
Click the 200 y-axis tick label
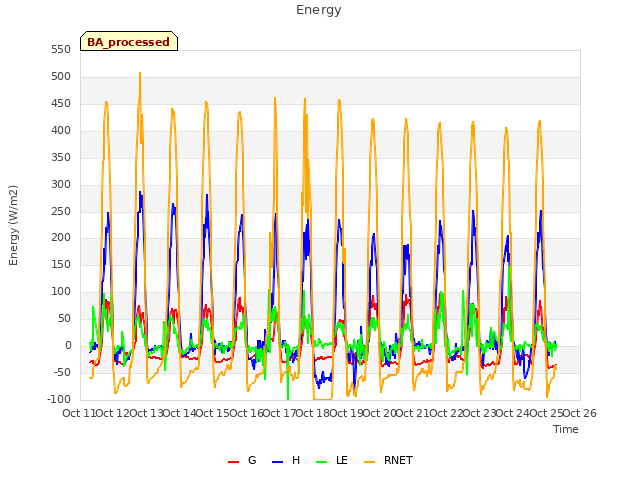coord(61,238)
